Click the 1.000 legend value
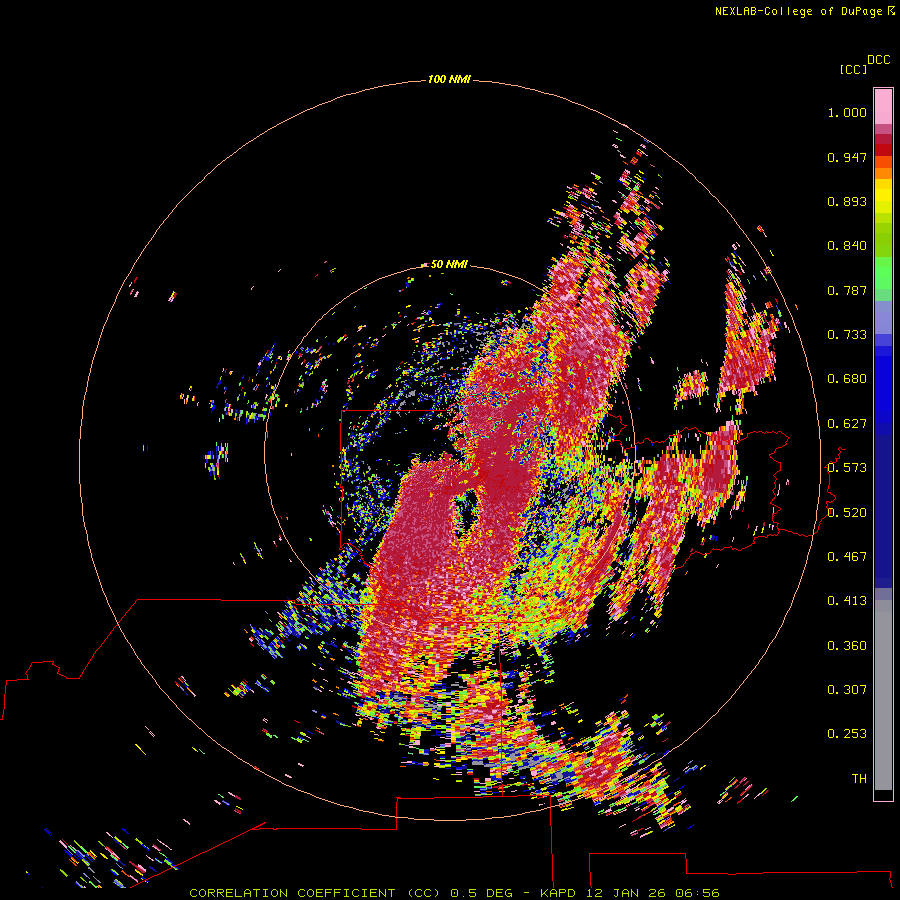Screen dimensions: 900x900 pyautogui.click(x=847, y=112)
